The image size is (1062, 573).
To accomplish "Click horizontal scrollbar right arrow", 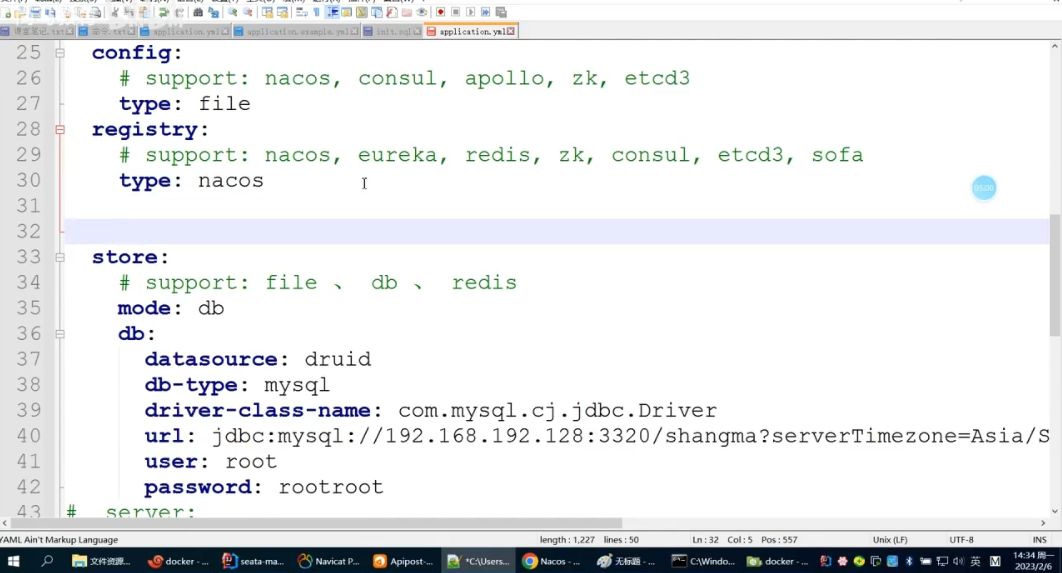I will [1043, 523].
